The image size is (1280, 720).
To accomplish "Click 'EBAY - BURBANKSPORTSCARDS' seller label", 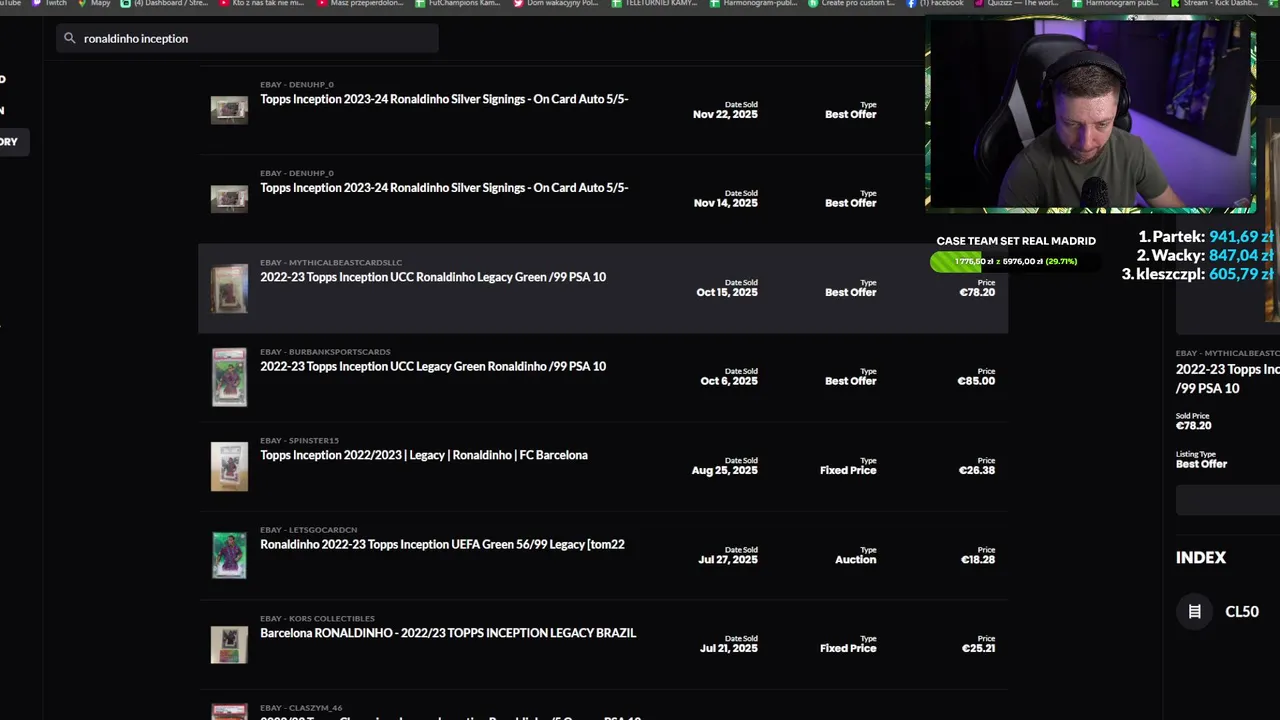I will tap(325, 352).
